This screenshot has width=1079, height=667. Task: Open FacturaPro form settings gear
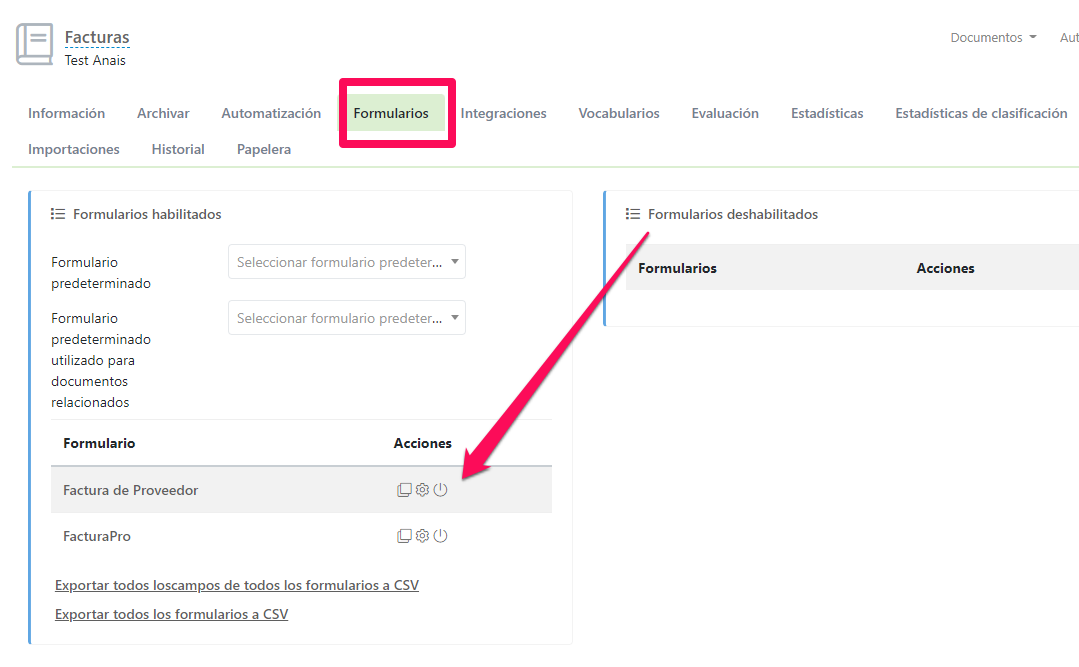click(x=422, y=536)
